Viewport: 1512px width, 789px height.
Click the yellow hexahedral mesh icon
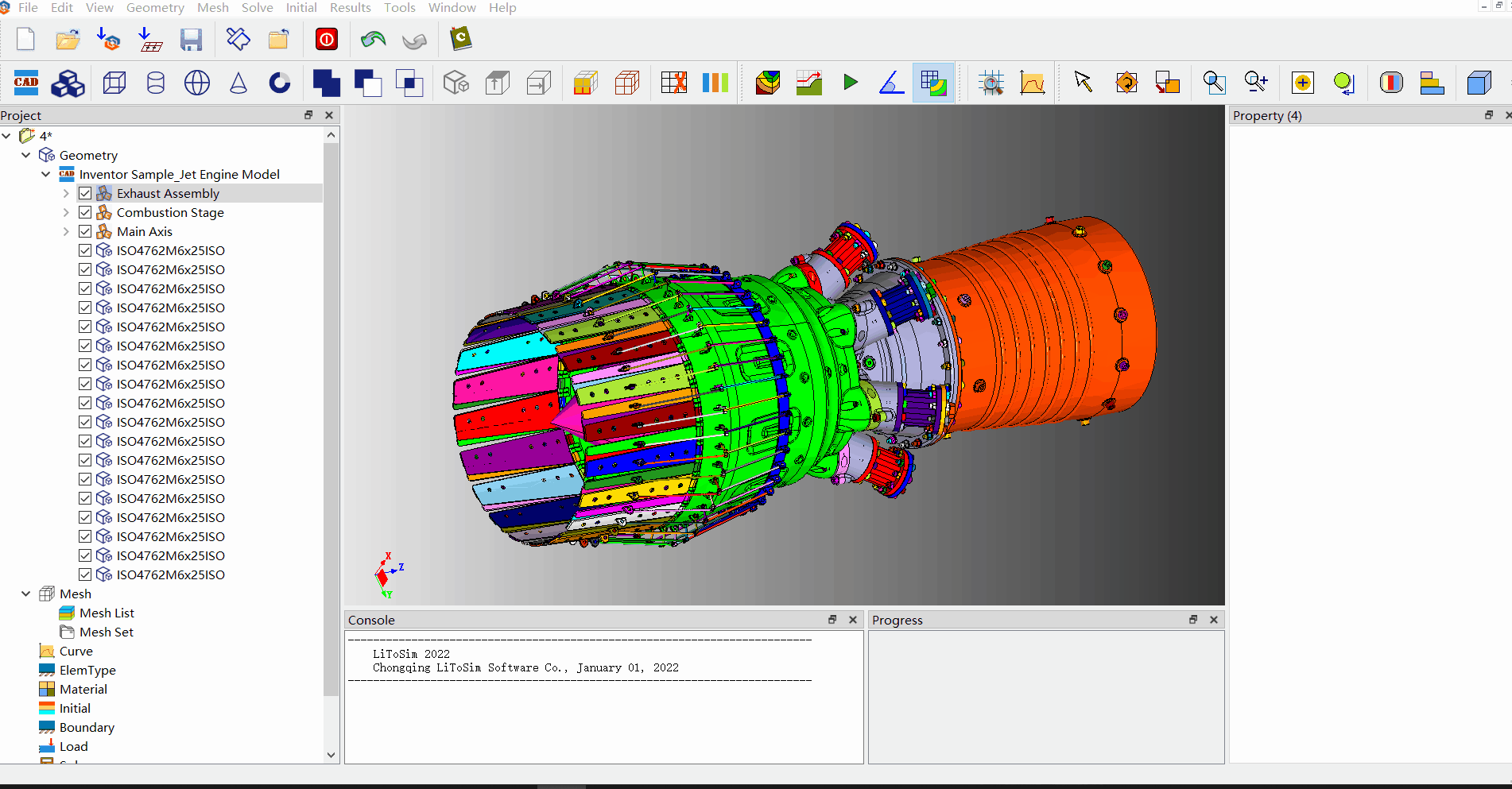coord(586,83)
